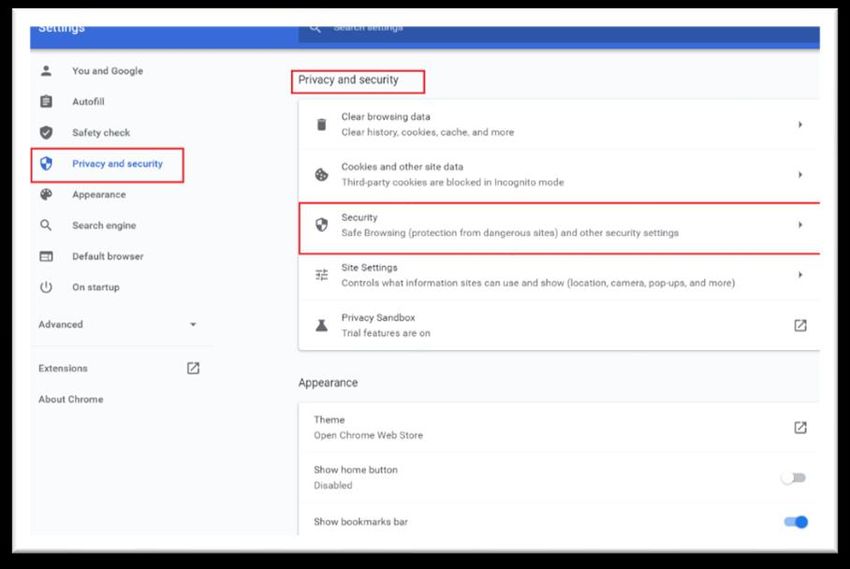Click the Autofill clipboard icon
Image resolution: width=850 pixels, height=569 pixels.
(x=46, y=101)
